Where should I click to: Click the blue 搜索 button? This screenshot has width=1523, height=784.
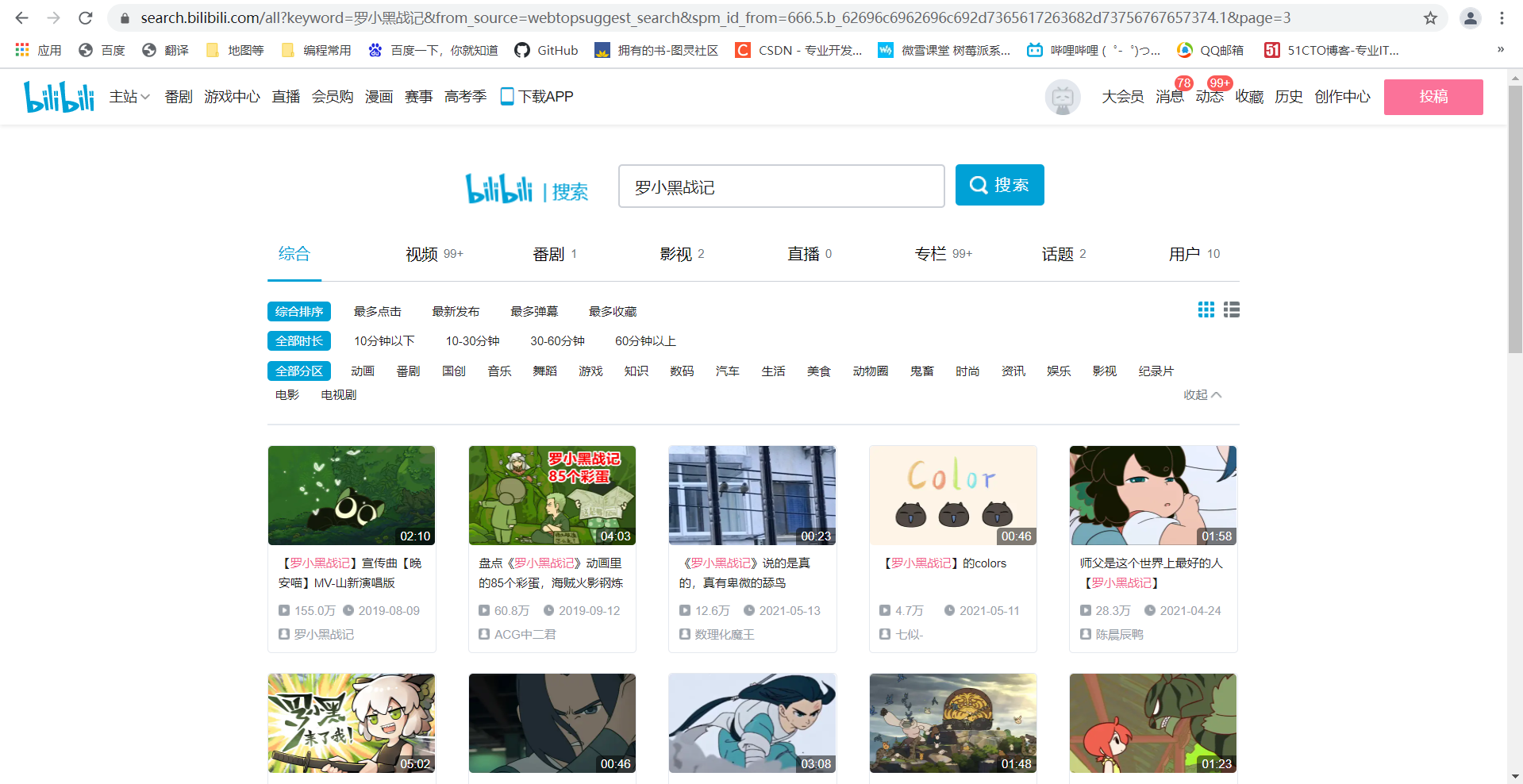click(999, 185)
